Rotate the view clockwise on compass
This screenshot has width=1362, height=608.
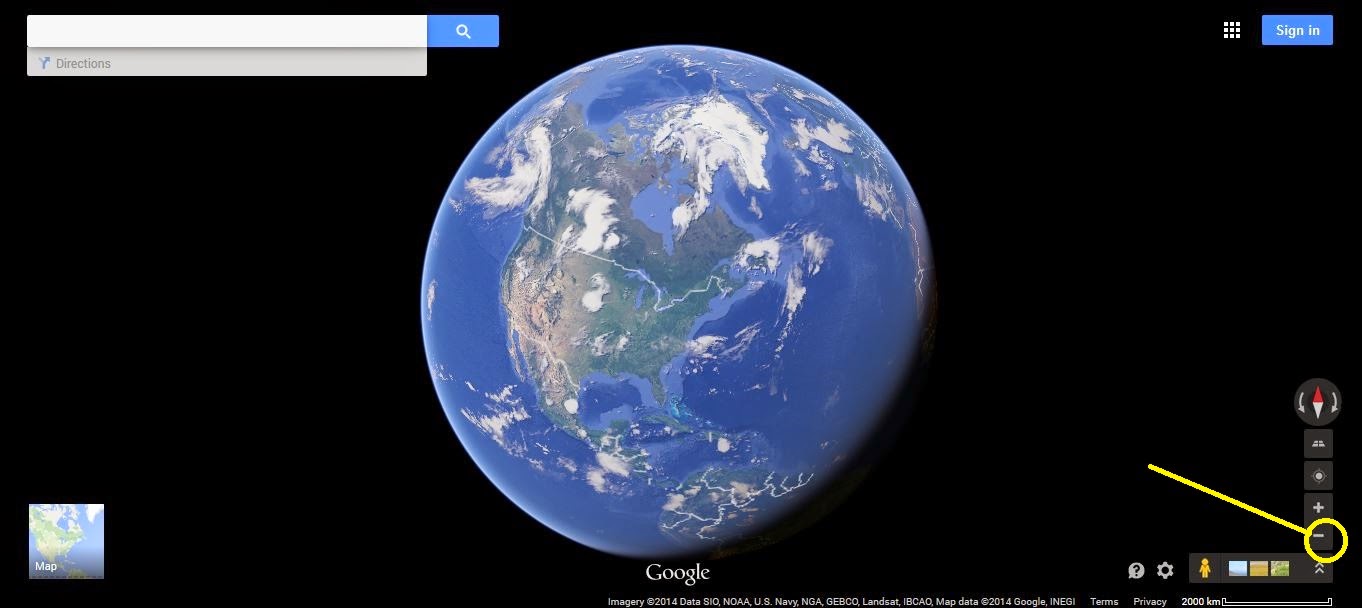coord(1335,403)
